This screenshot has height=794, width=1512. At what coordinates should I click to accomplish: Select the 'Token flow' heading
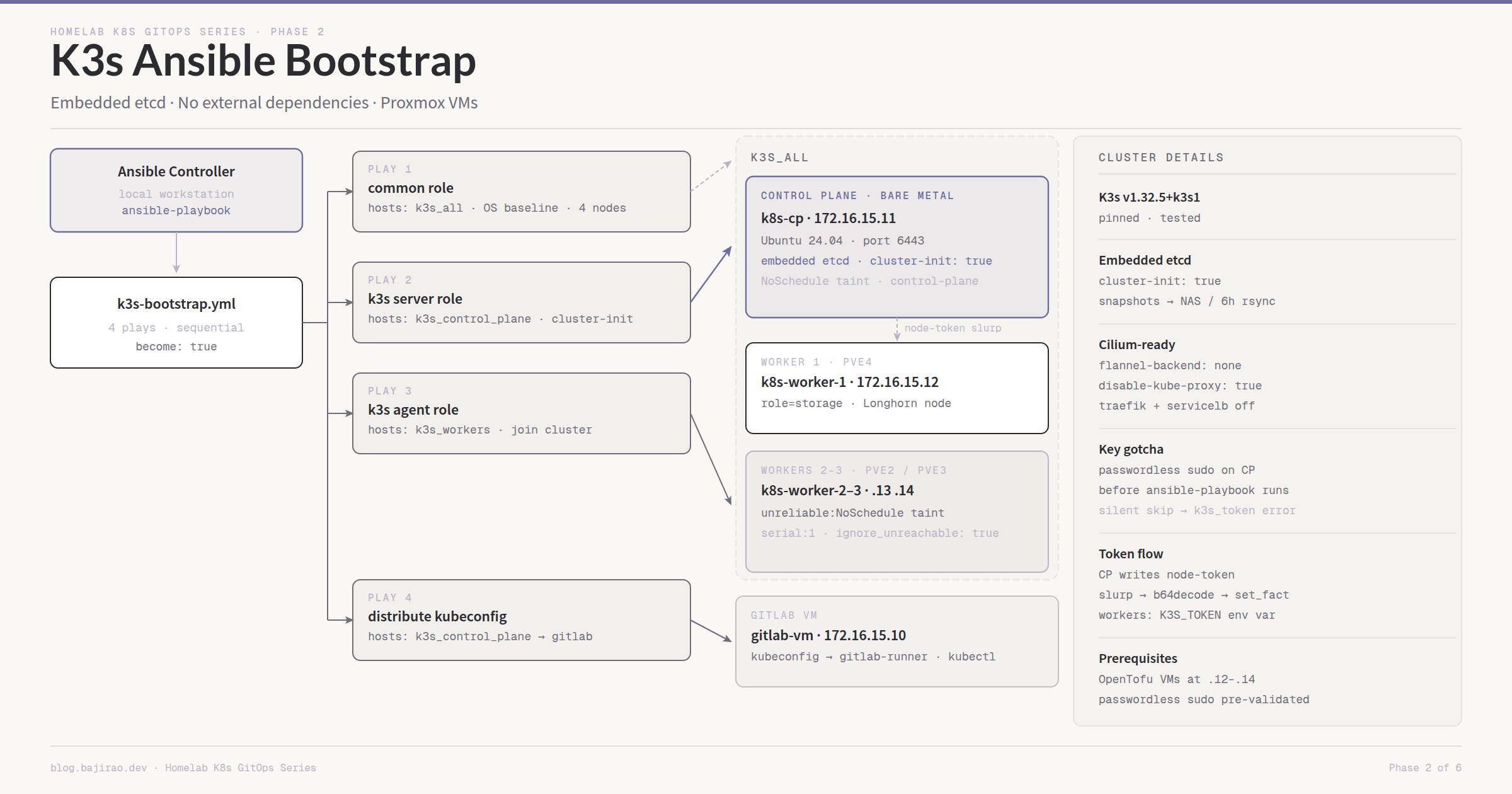(x=1131, y=554)
